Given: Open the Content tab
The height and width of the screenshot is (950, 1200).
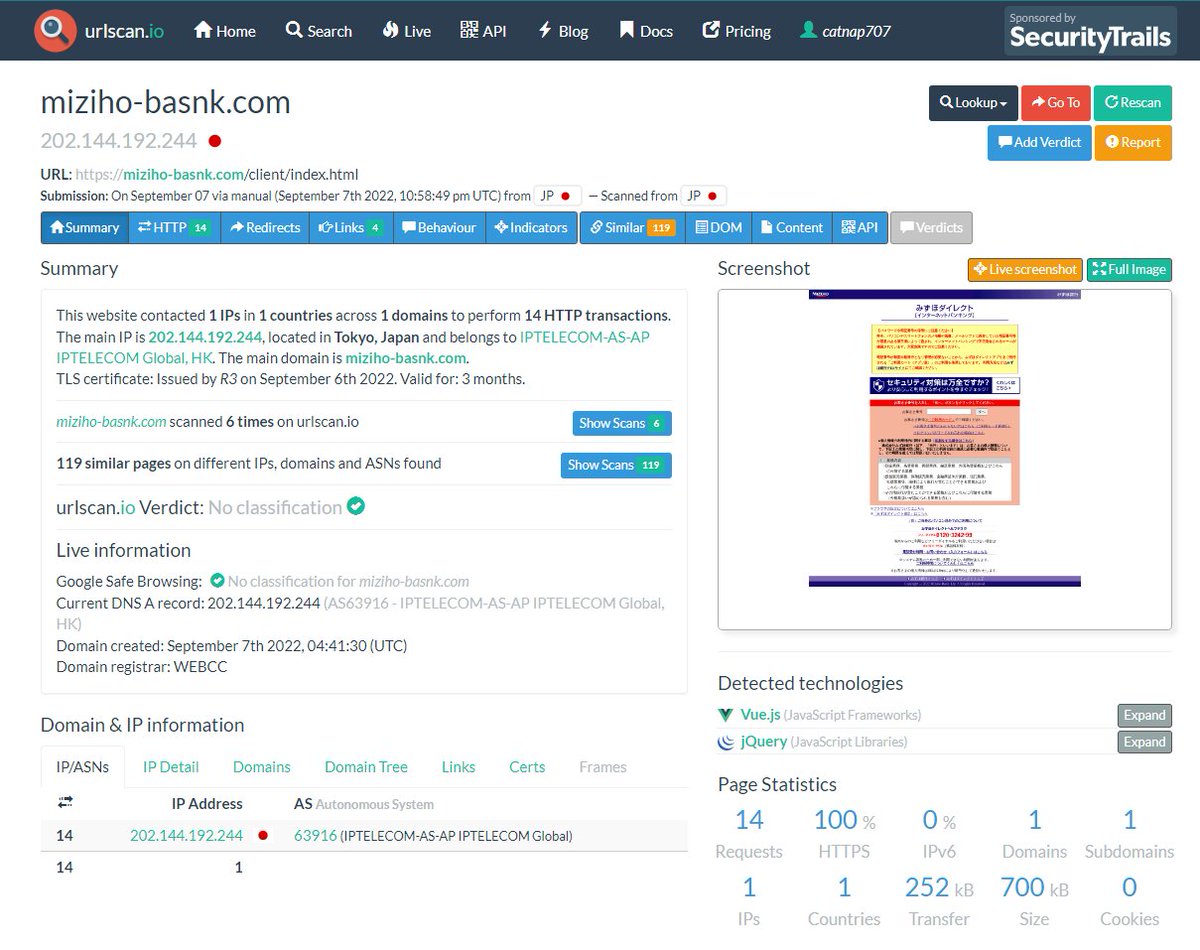Looking at the screenshot, I should (x=792, y=227).
